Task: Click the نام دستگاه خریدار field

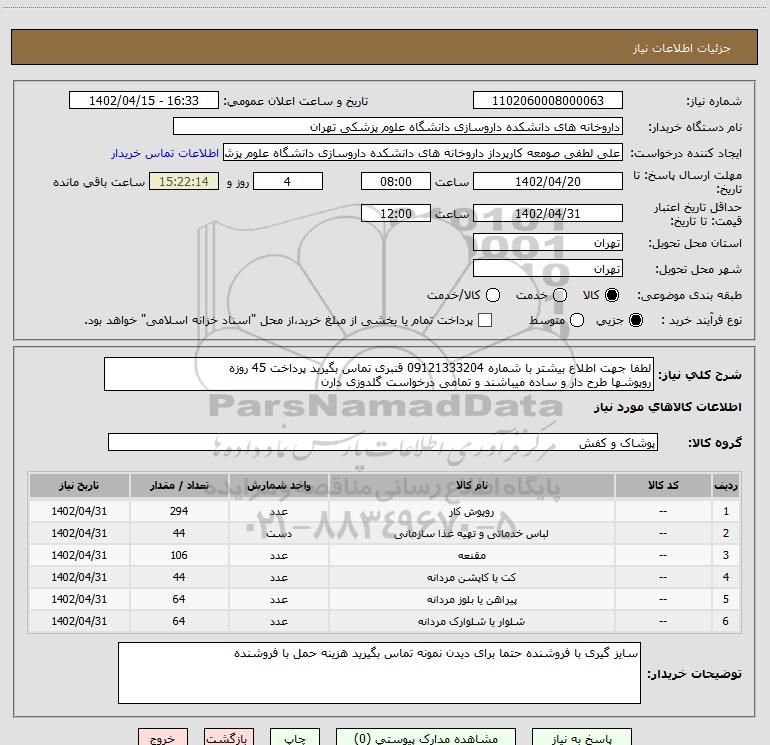Action: (x=398, y=127)
